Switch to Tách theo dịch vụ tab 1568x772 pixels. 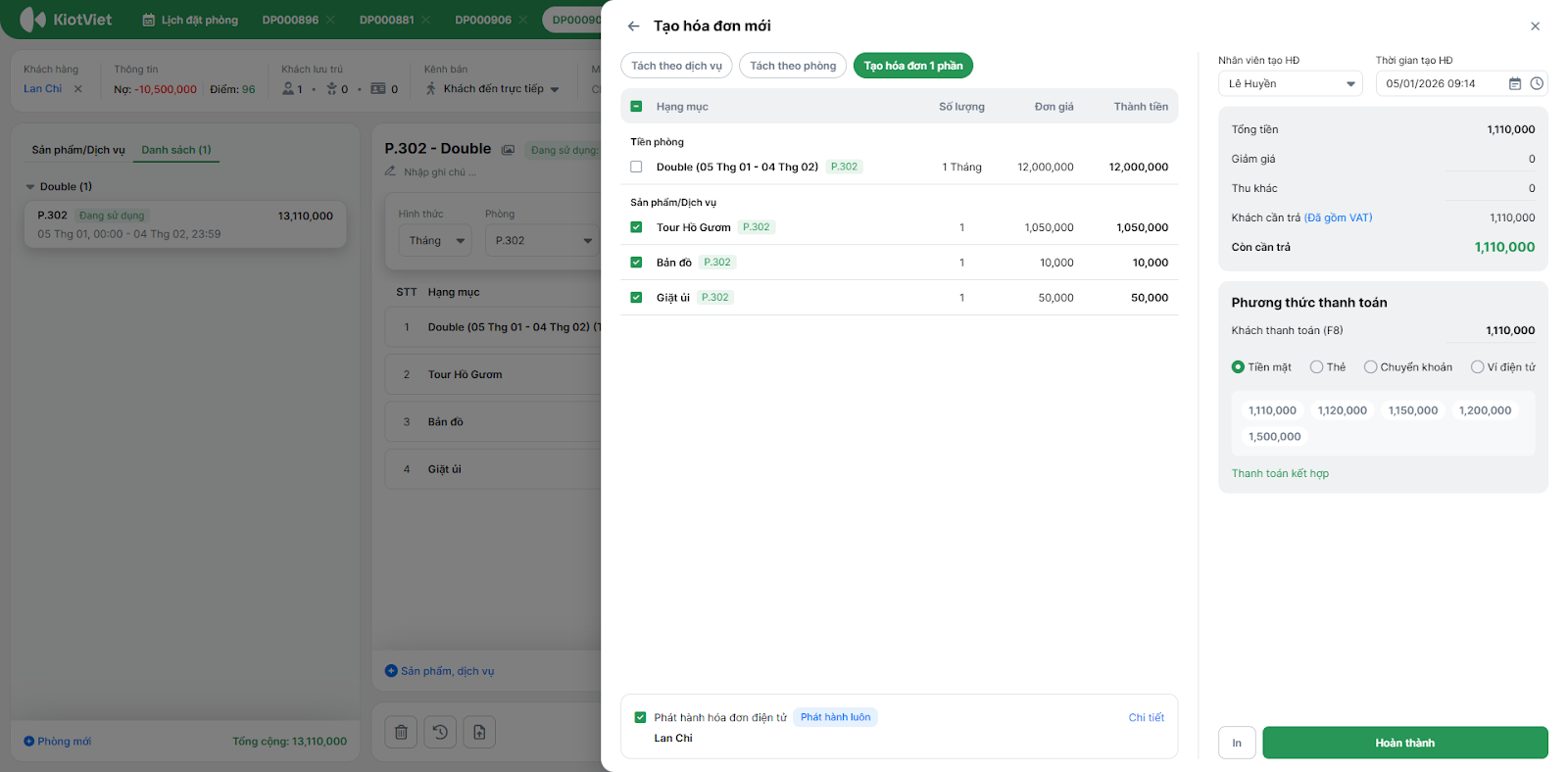point(676,66)
